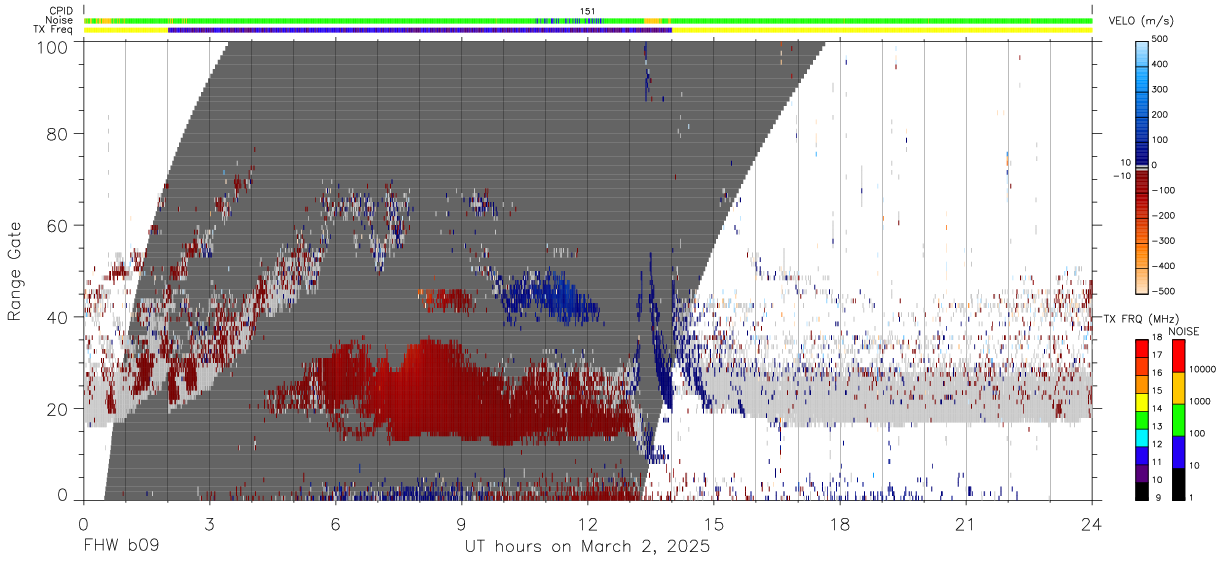Click the 13 label on TX frequency legend
1228x567 pixels.
pyautogui.click(x=1158, y=428)
